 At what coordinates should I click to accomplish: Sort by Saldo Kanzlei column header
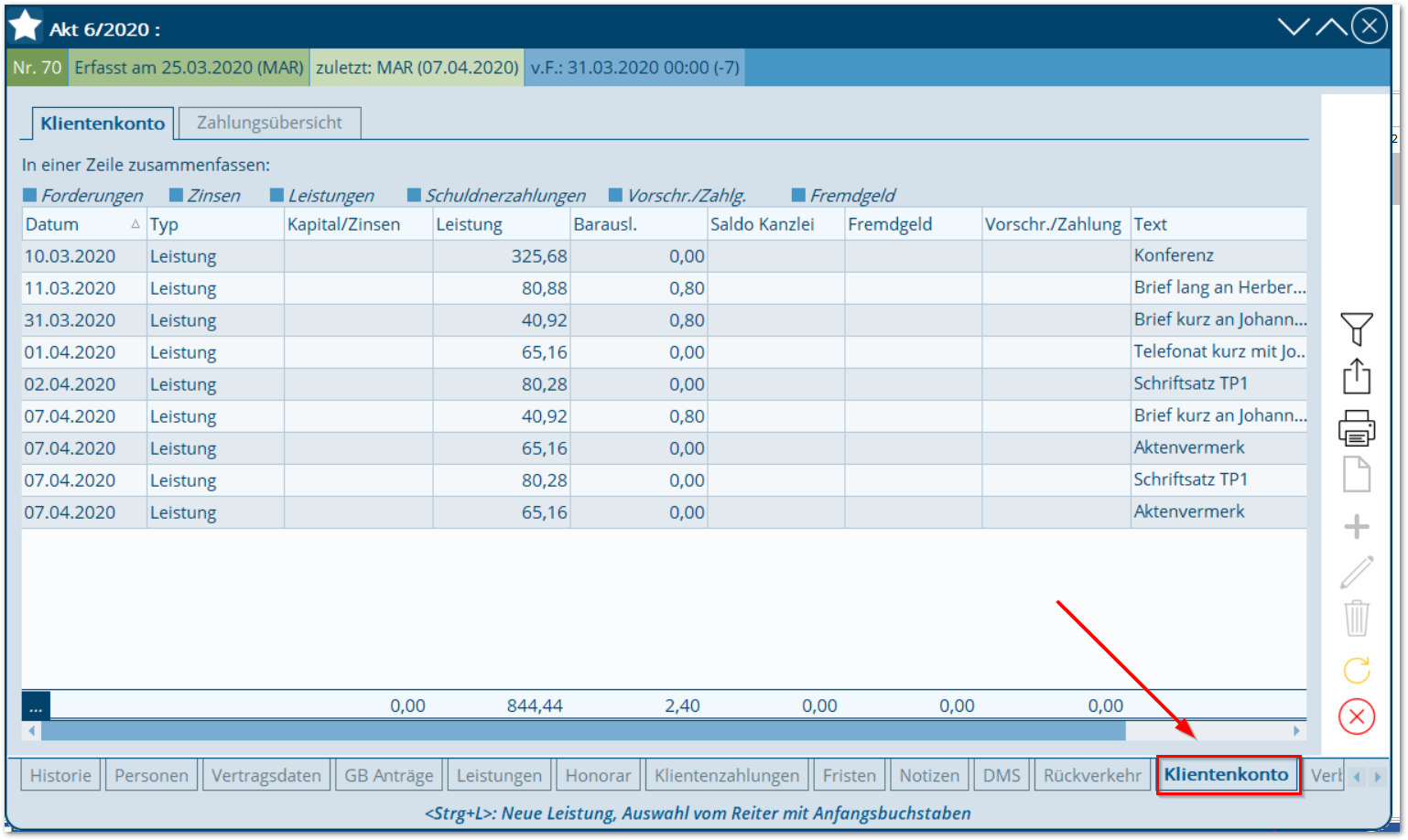[x=775, y=224]
